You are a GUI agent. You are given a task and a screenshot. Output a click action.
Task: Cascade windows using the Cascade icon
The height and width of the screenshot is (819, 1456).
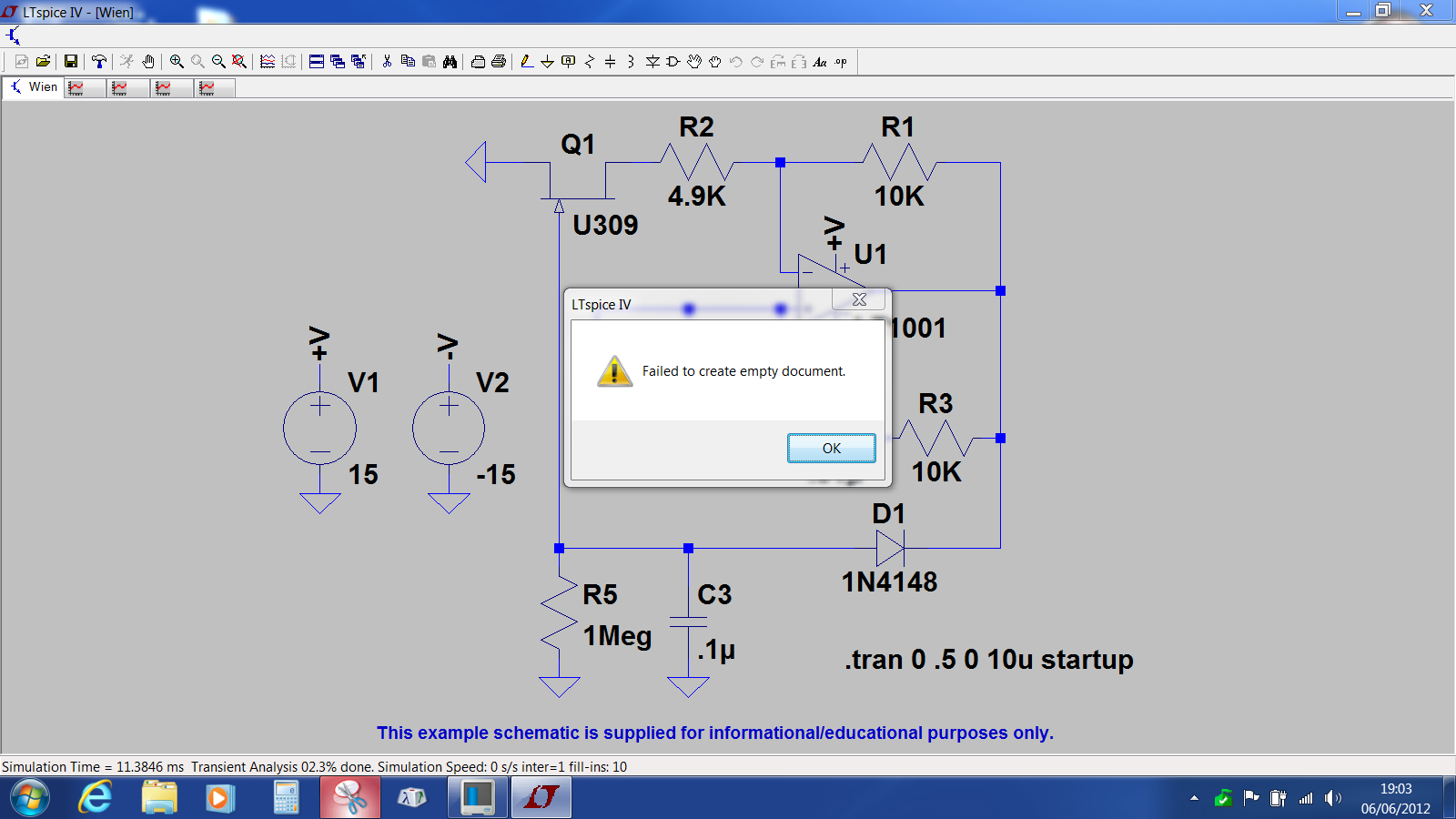338,62
